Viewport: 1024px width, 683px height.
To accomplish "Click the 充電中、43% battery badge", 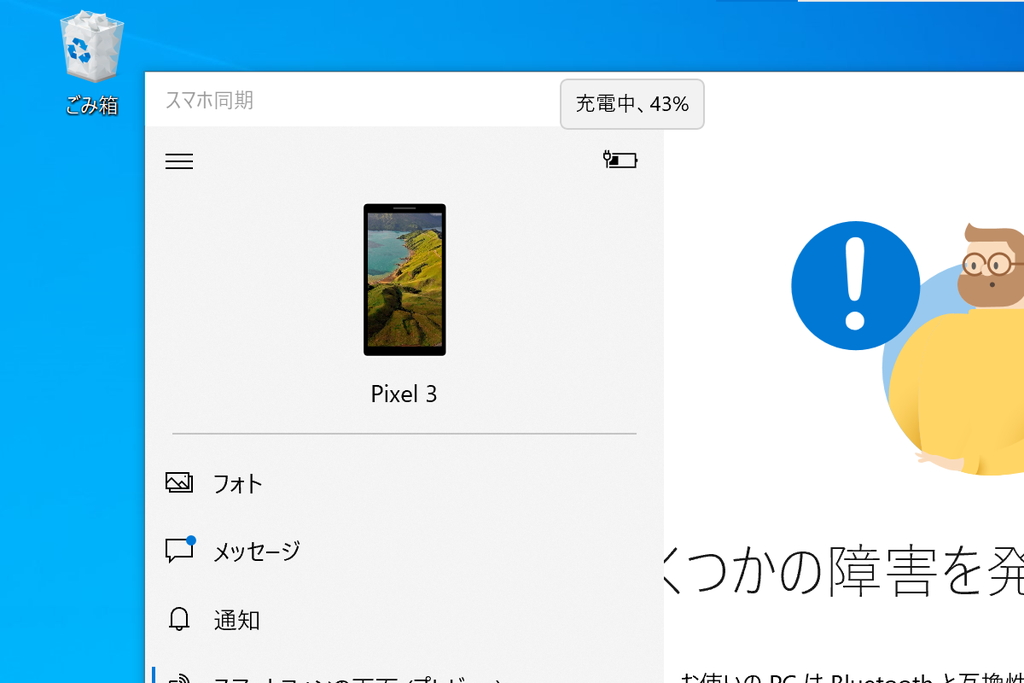I will (x=632, y=104).
